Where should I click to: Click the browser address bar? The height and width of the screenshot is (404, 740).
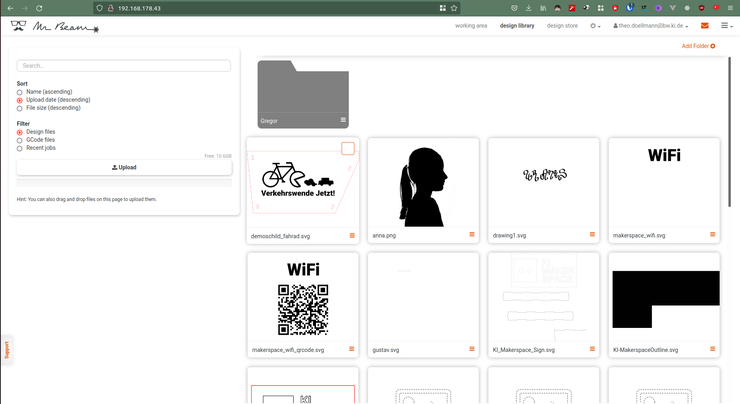[x=276, y=8]
